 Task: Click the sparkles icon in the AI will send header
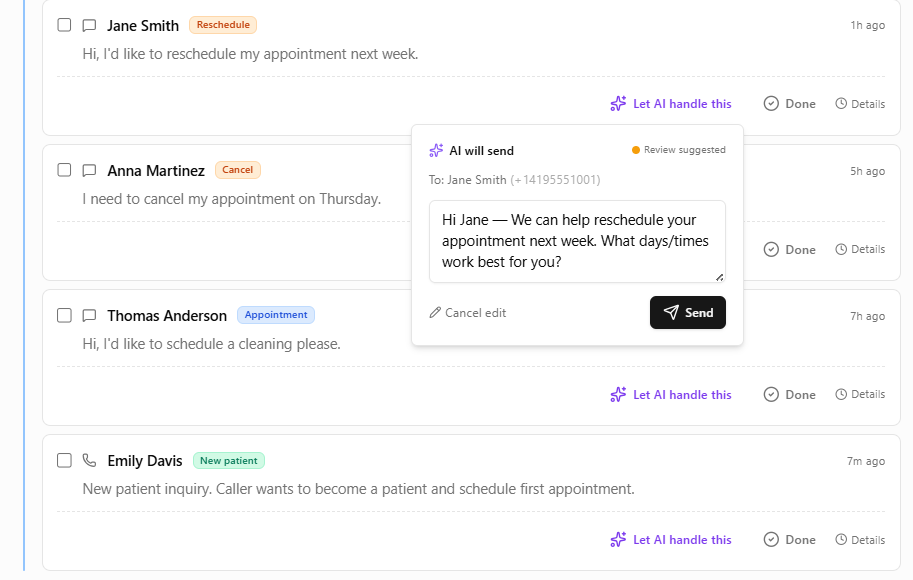point(437,150)
